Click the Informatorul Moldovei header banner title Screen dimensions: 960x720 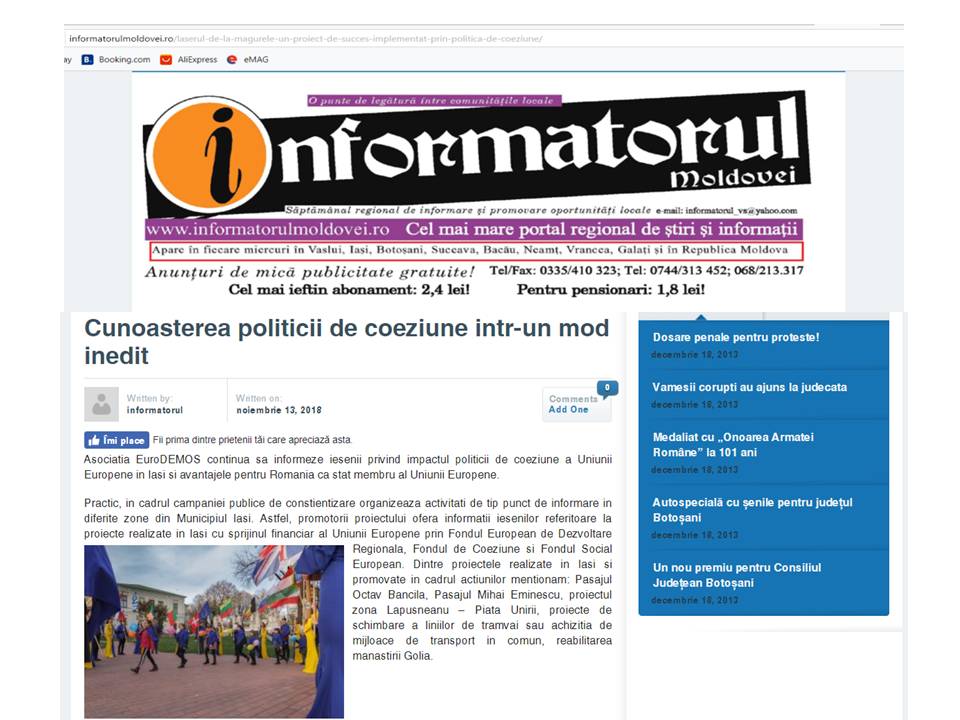478,154
